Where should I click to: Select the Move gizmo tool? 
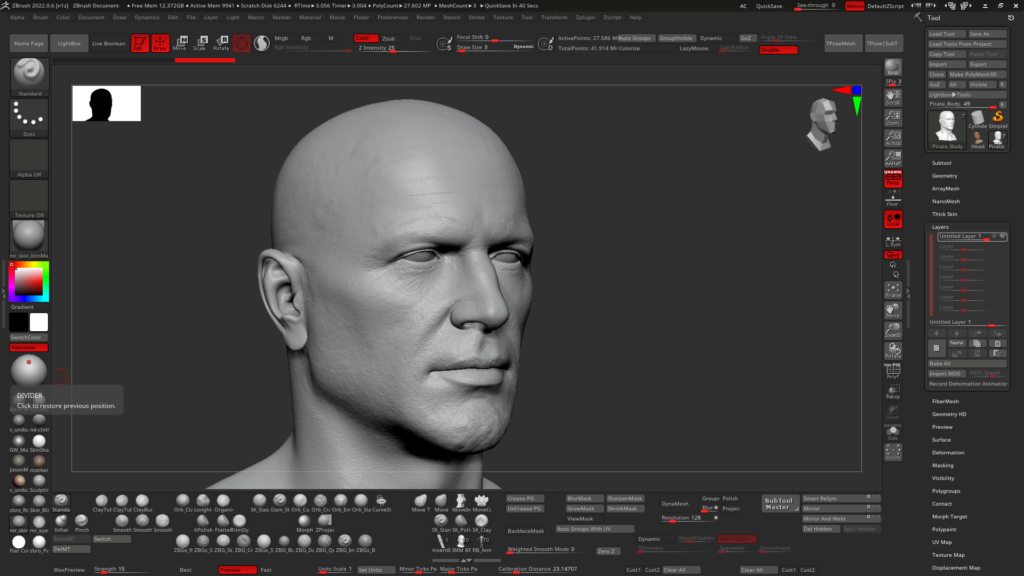coord(179,43)
